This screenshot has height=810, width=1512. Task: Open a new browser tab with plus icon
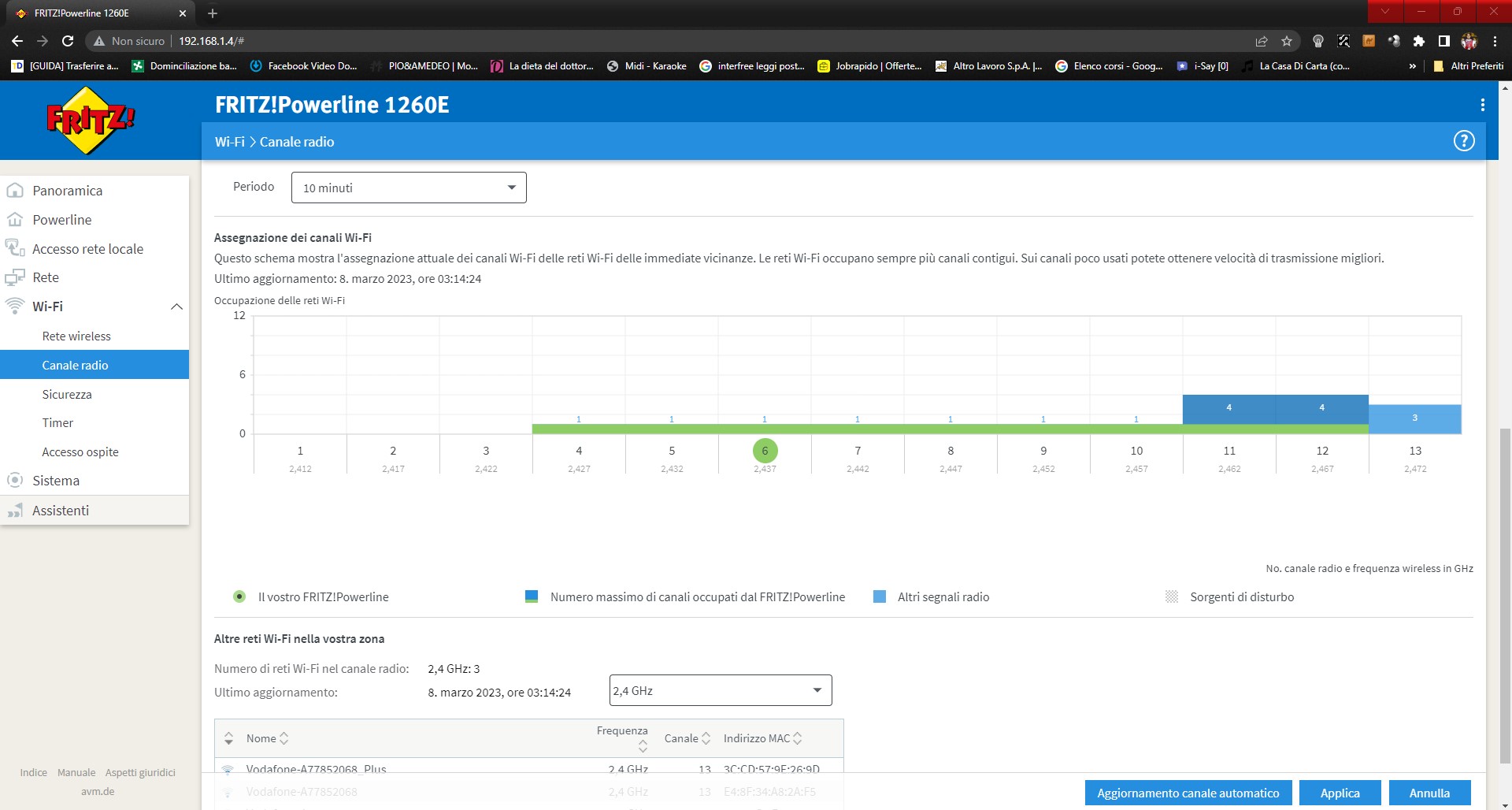[x=213, y=13]
